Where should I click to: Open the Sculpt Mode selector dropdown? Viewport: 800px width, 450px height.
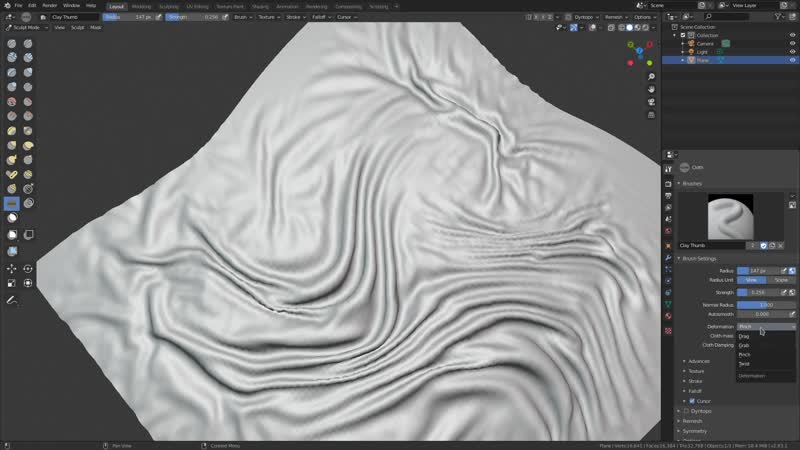pos(26,28)
